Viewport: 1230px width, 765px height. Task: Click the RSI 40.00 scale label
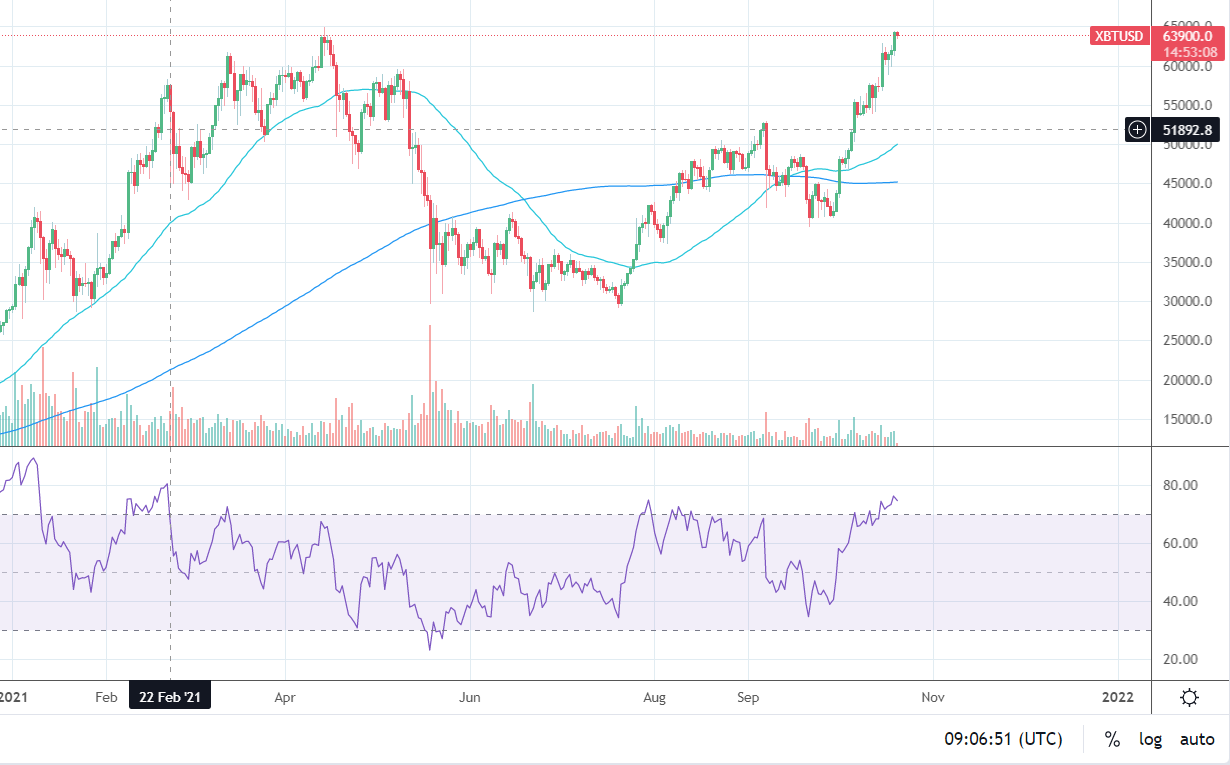1180,602
